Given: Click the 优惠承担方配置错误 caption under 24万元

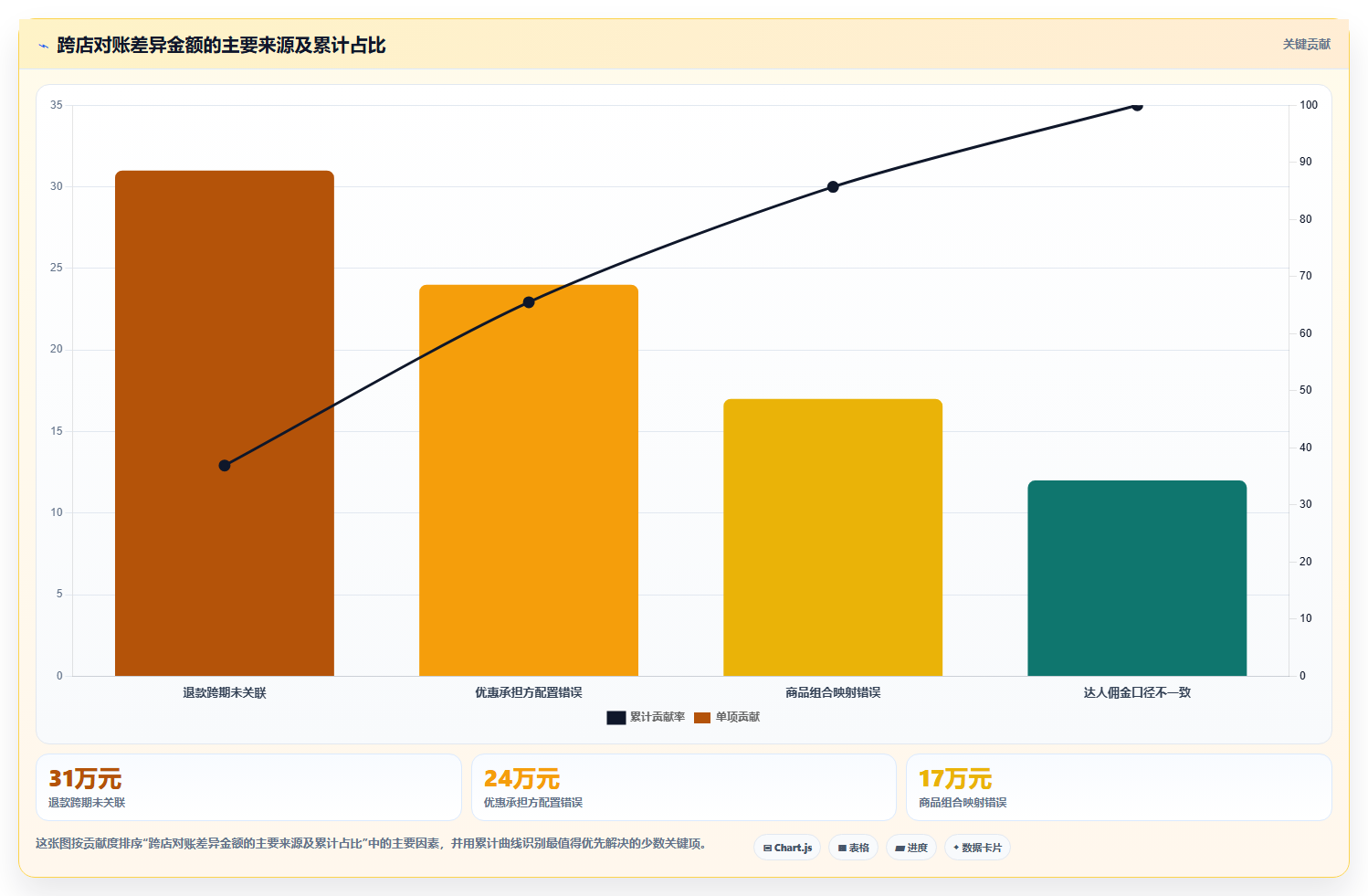Looking at the screenshot, I should 533,803.
